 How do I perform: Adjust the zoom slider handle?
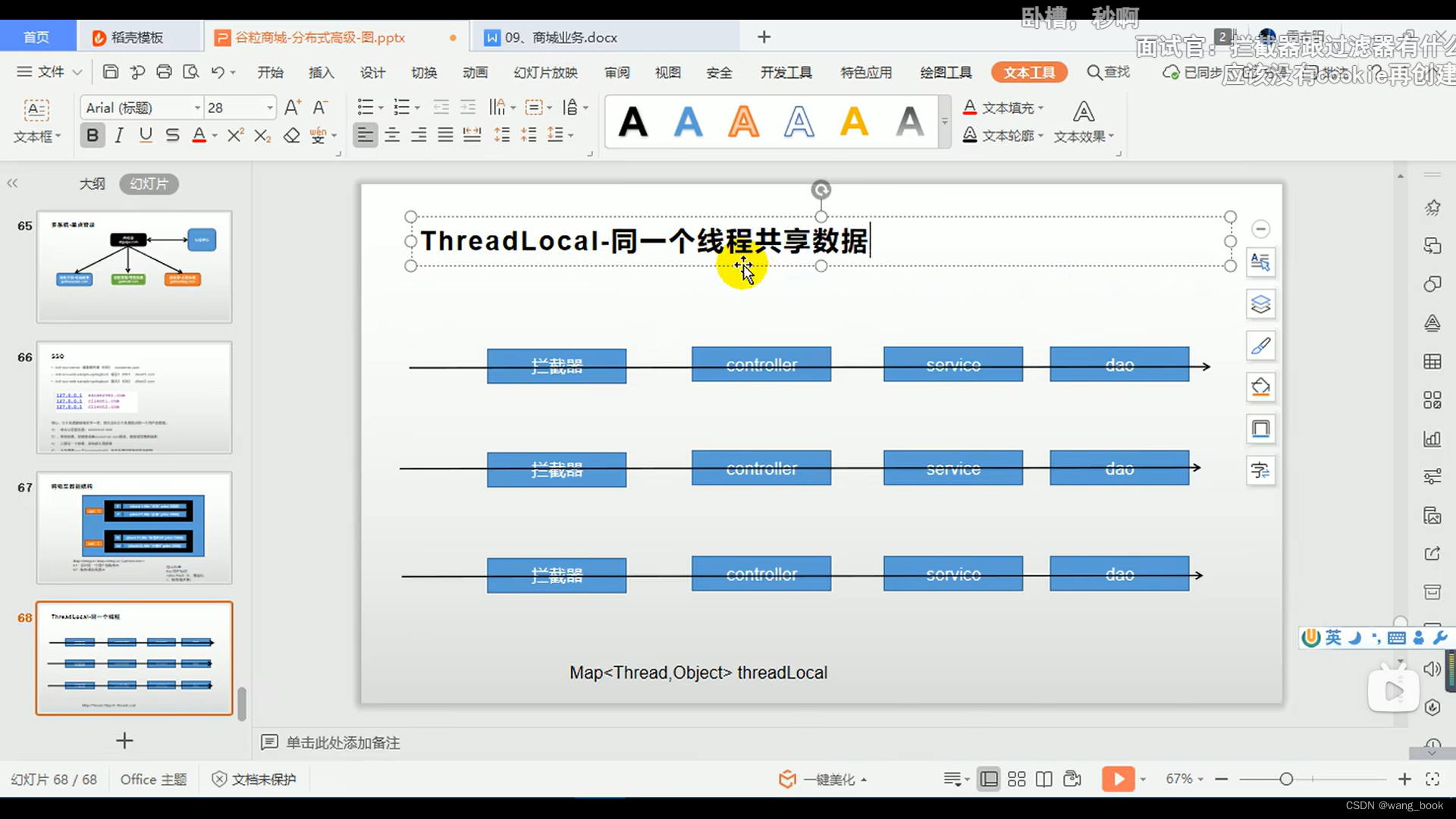[1286, 779]
